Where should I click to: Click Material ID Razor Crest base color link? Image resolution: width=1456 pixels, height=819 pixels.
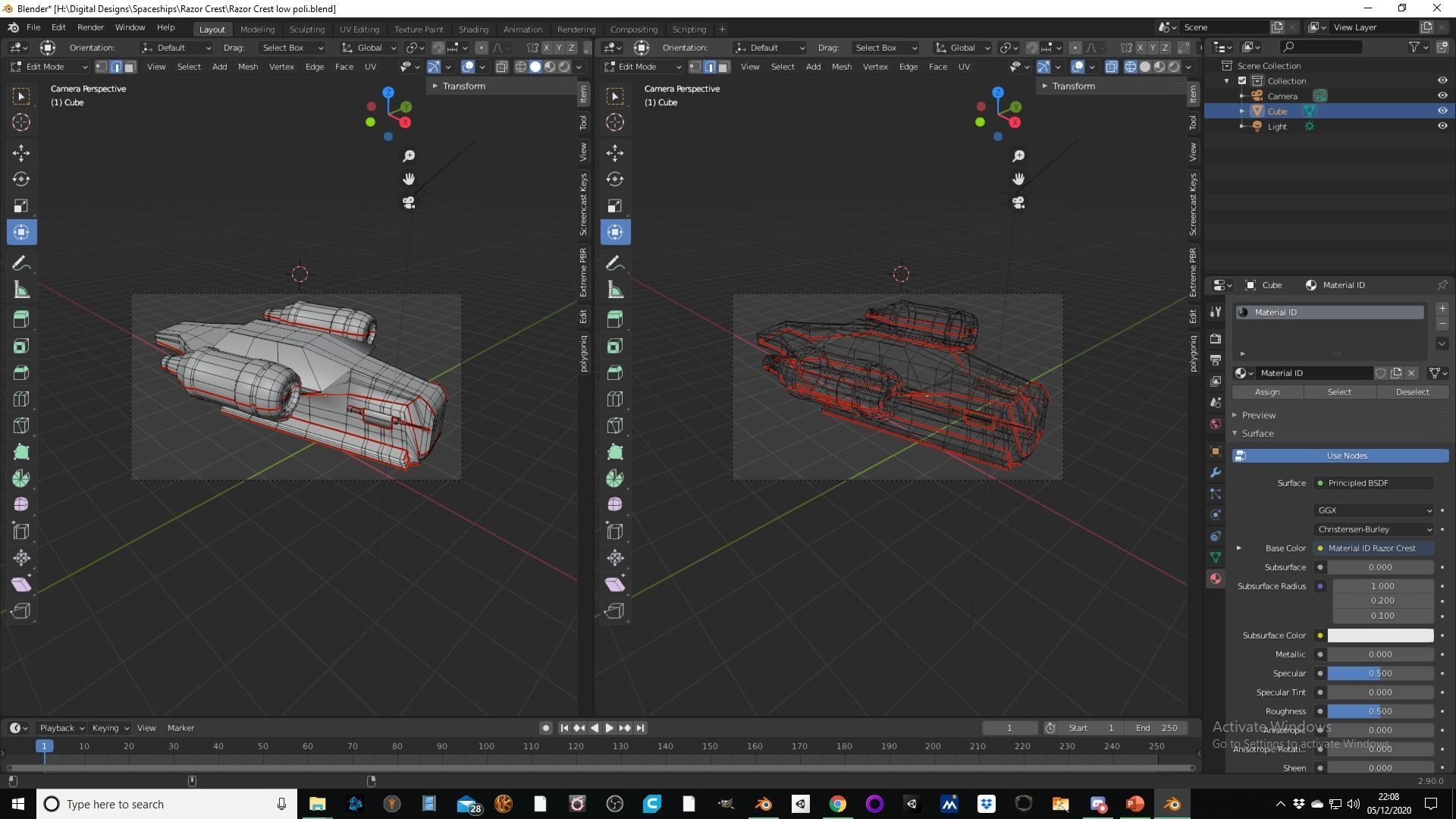pos(1373,548)
